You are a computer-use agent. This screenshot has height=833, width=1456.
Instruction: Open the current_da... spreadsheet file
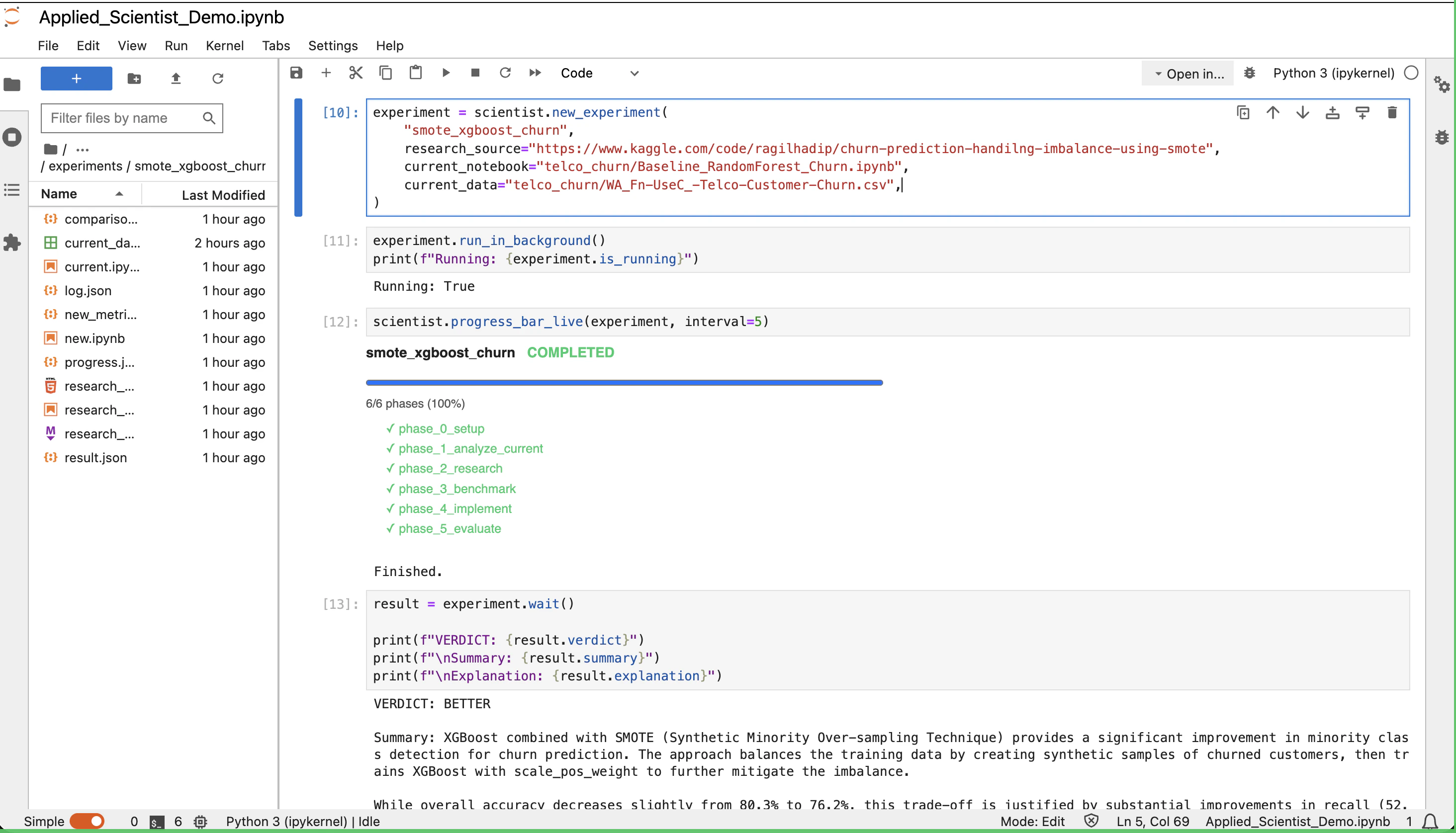pos(153,243)
